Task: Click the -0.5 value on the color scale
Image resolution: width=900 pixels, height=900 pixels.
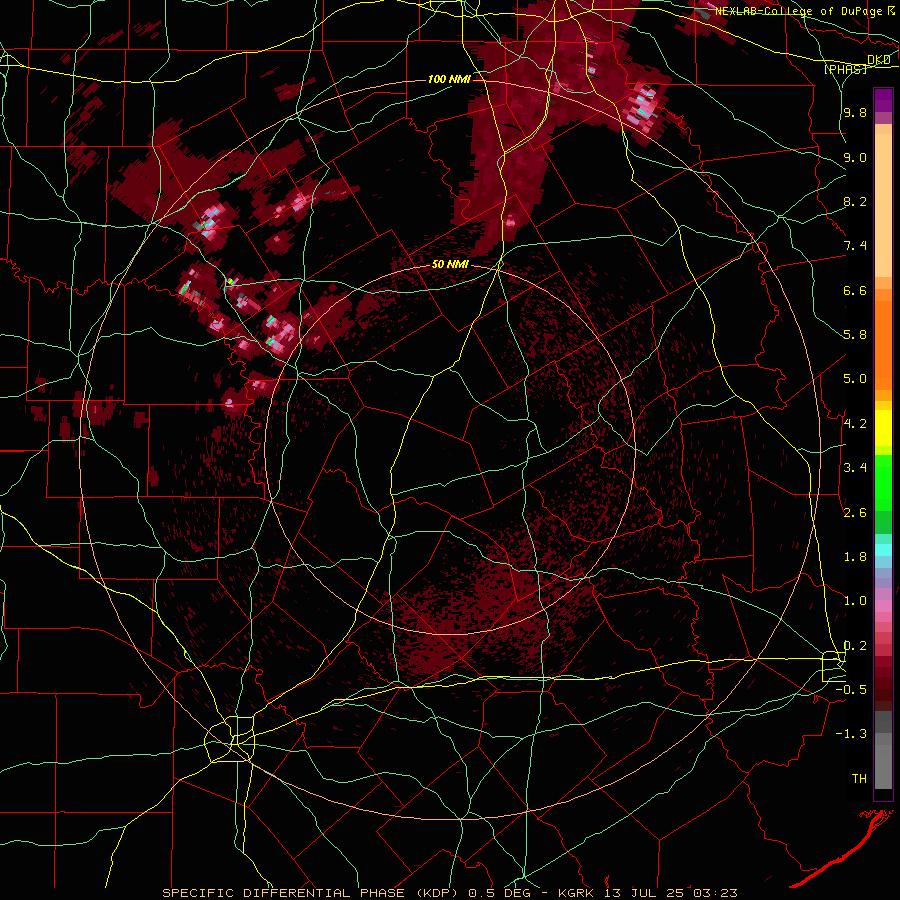Action: (x=851, y=690)
